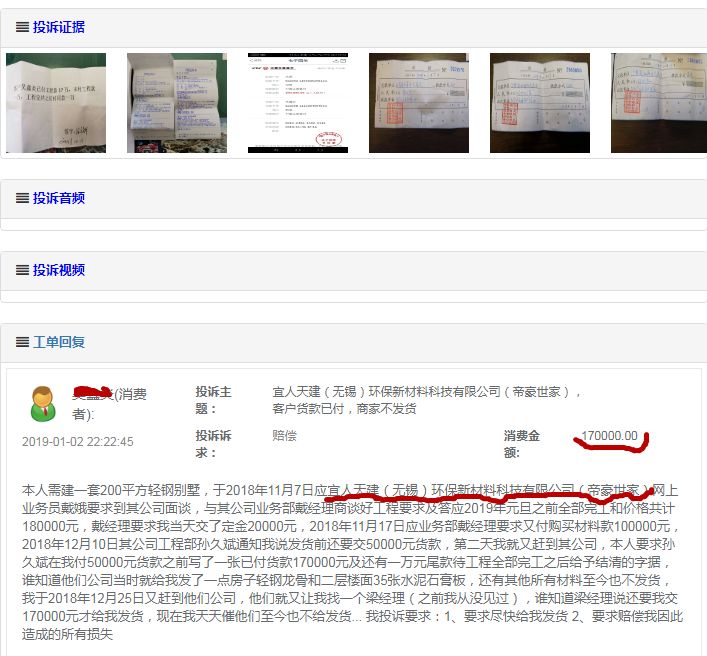Click the list icon beside 投诉证据
Image resolution: width=707 pixels, height=656 pixels.
tap(22, 27)
